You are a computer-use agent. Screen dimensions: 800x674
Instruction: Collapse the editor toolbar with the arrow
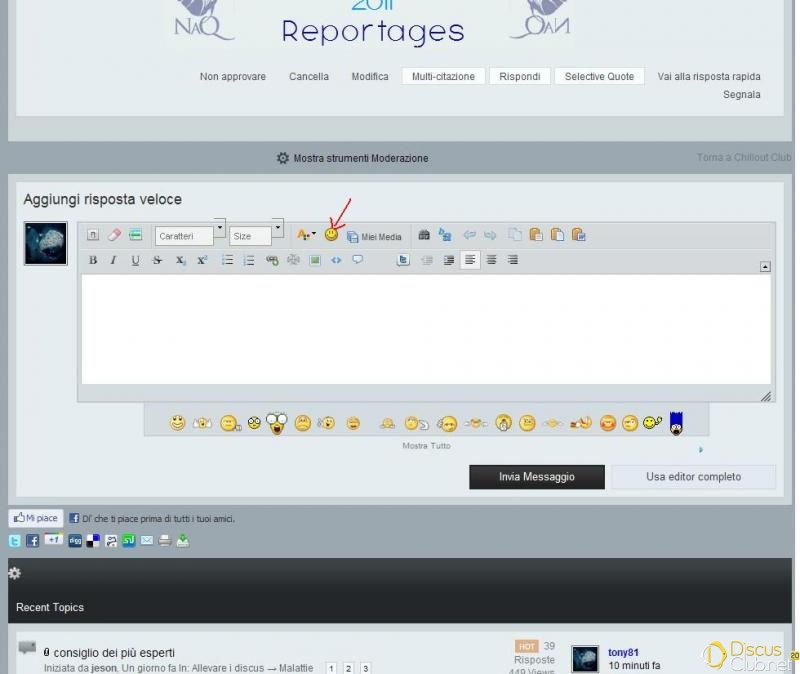(x=765, y=267)
